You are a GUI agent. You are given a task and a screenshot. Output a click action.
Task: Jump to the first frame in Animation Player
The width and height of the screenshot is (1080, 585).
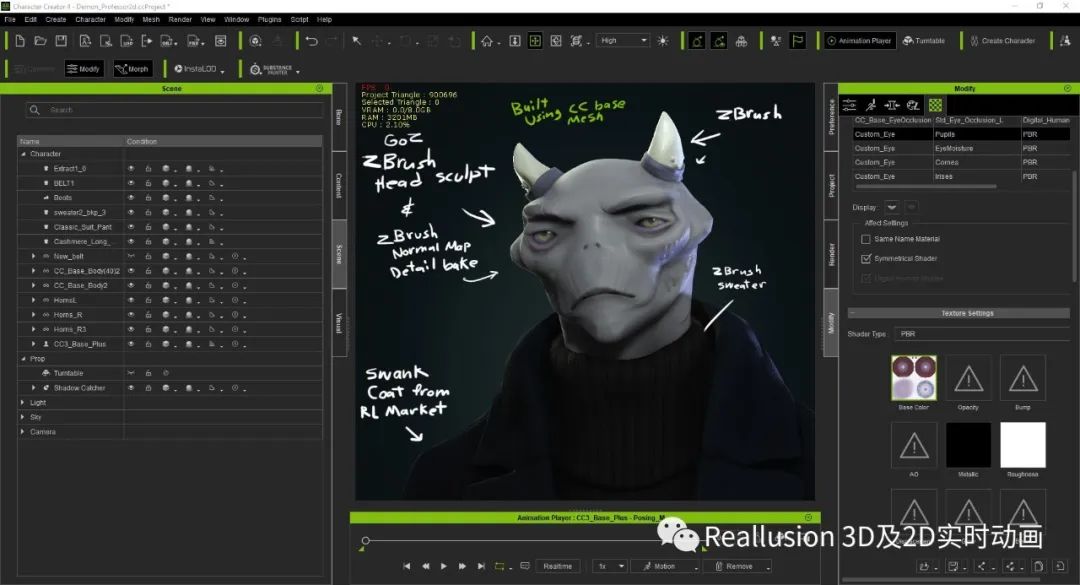[x=406, y=566]
